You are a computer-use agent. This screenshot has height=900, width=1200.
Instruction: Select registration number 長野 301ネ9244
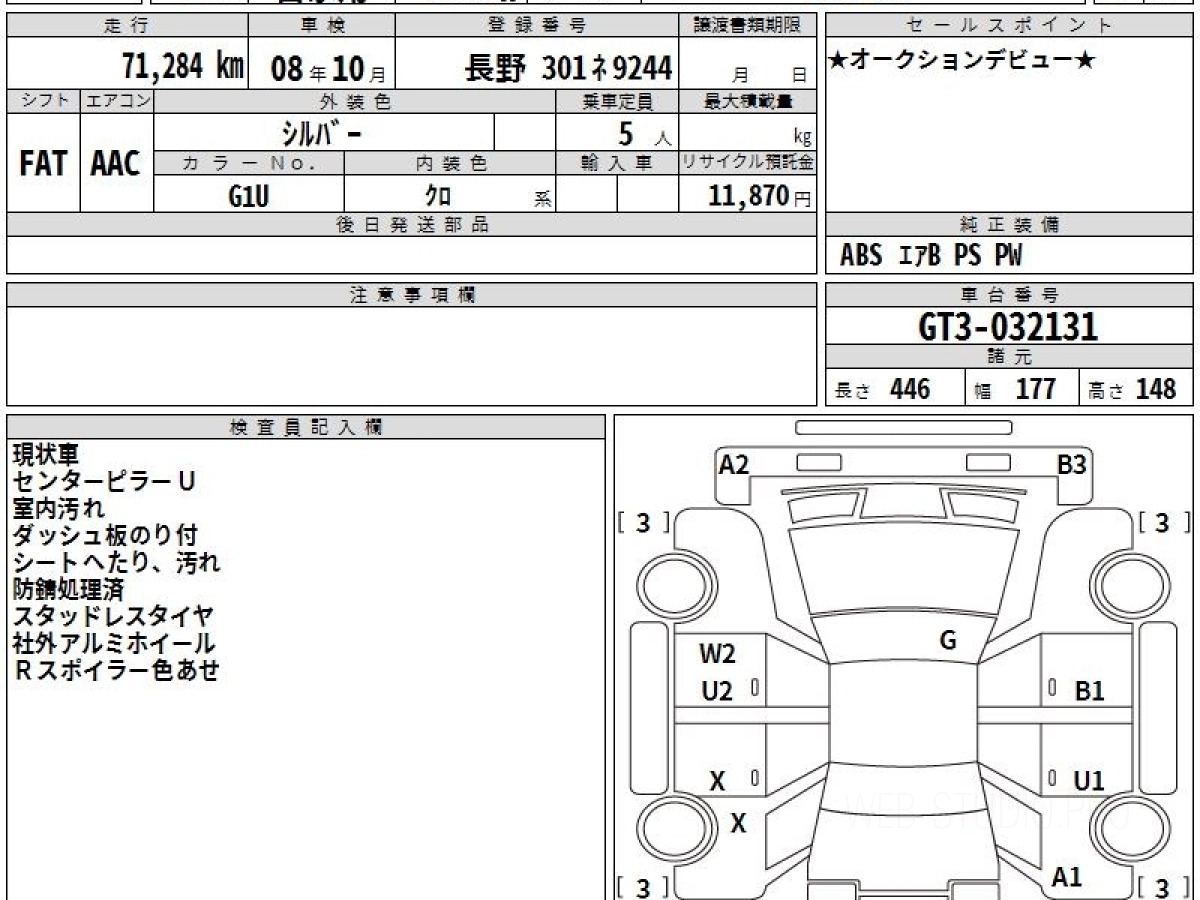[x=568, y=67]
